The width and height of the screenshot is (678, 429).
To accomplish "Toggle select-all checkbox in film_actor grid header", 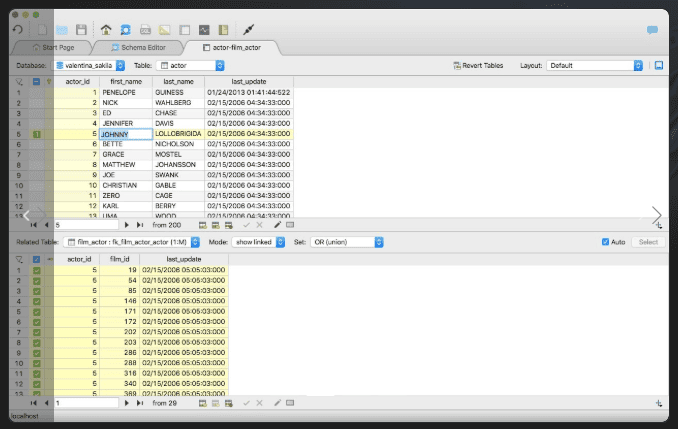I will [x=36, y=259].
